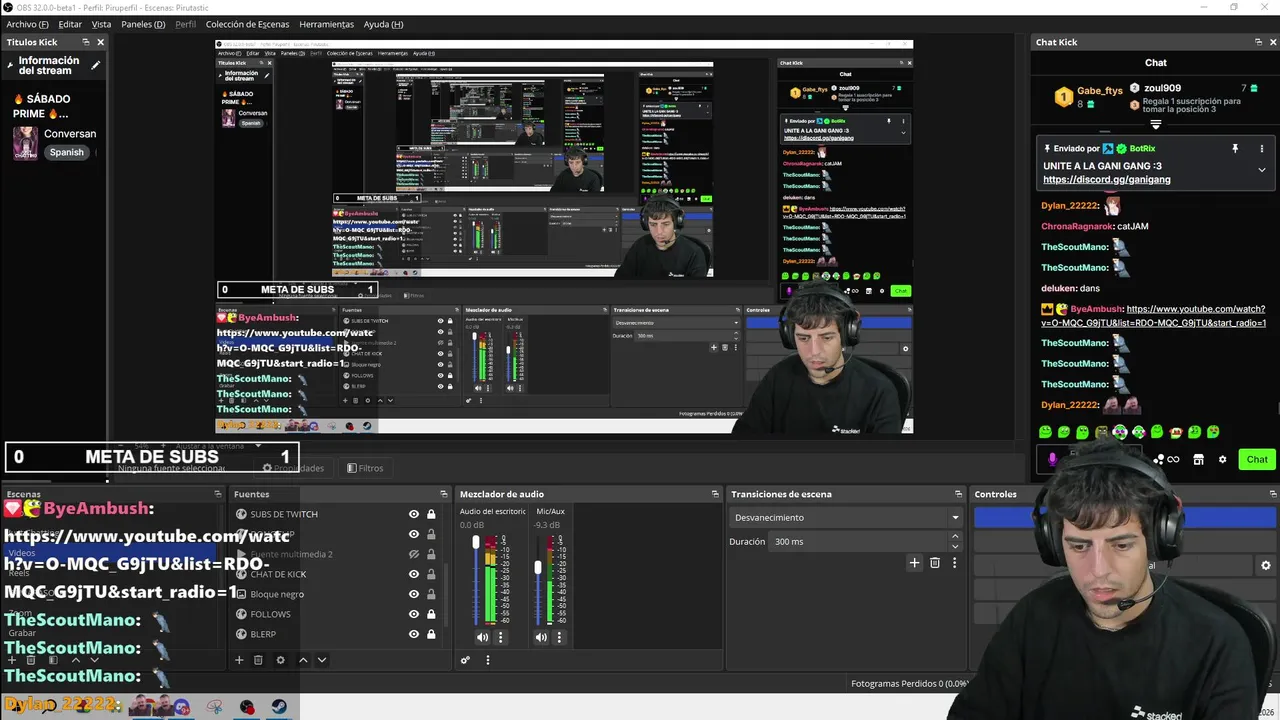The width and height of the screenshot is (1280, 720).
Task: Open the Vista menu
Action: 101,24
